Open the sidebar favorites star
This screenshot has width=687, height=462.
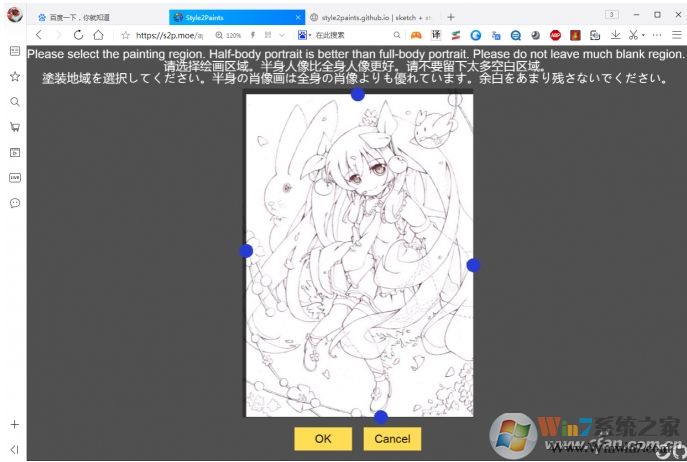pyautogui.click(x=15, y=76)
